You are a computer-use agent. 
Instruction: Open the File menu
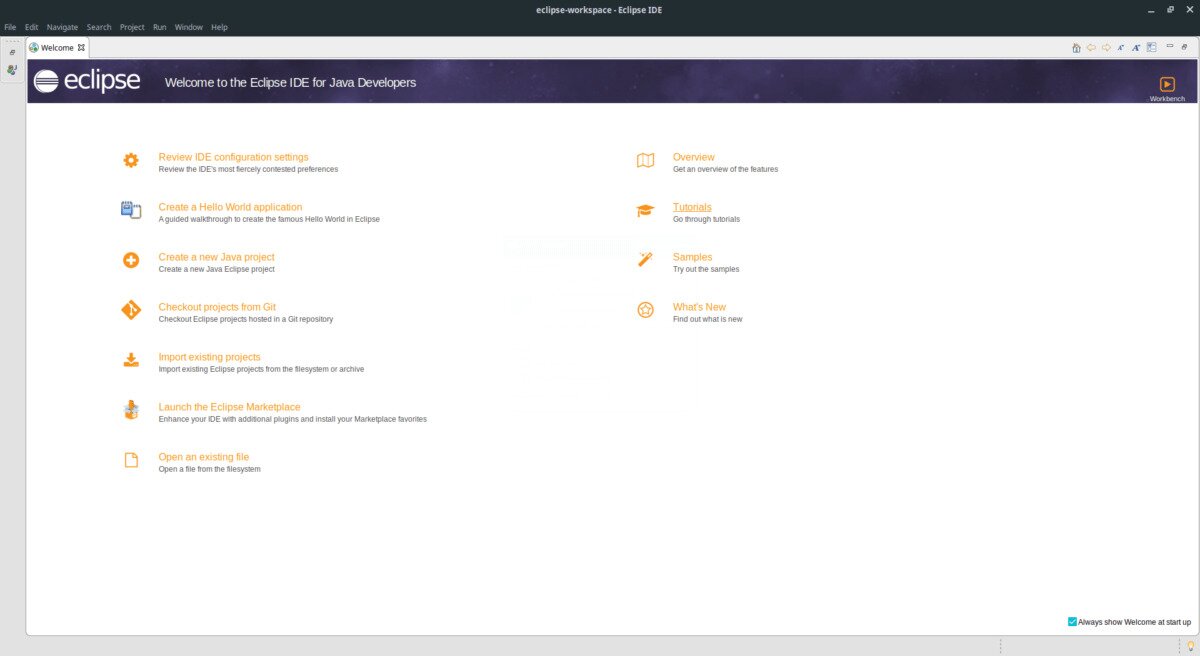[10, 27]
